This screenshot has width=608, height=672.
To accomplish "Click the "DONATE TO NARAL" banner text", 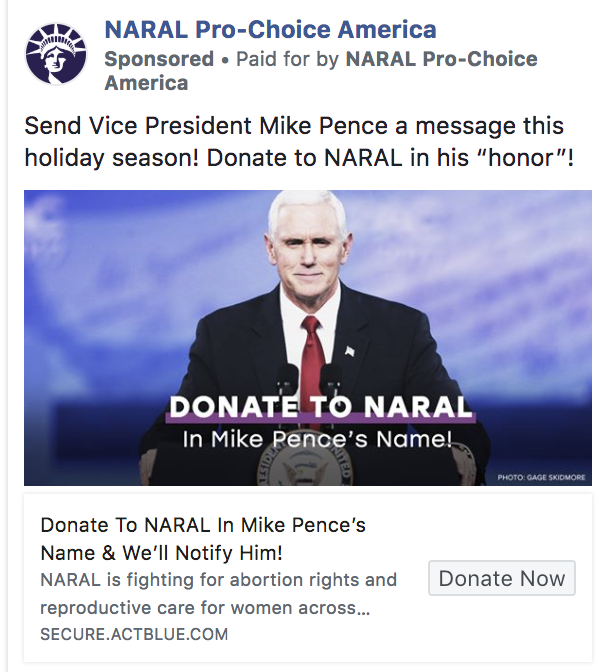I will [320, 406].
